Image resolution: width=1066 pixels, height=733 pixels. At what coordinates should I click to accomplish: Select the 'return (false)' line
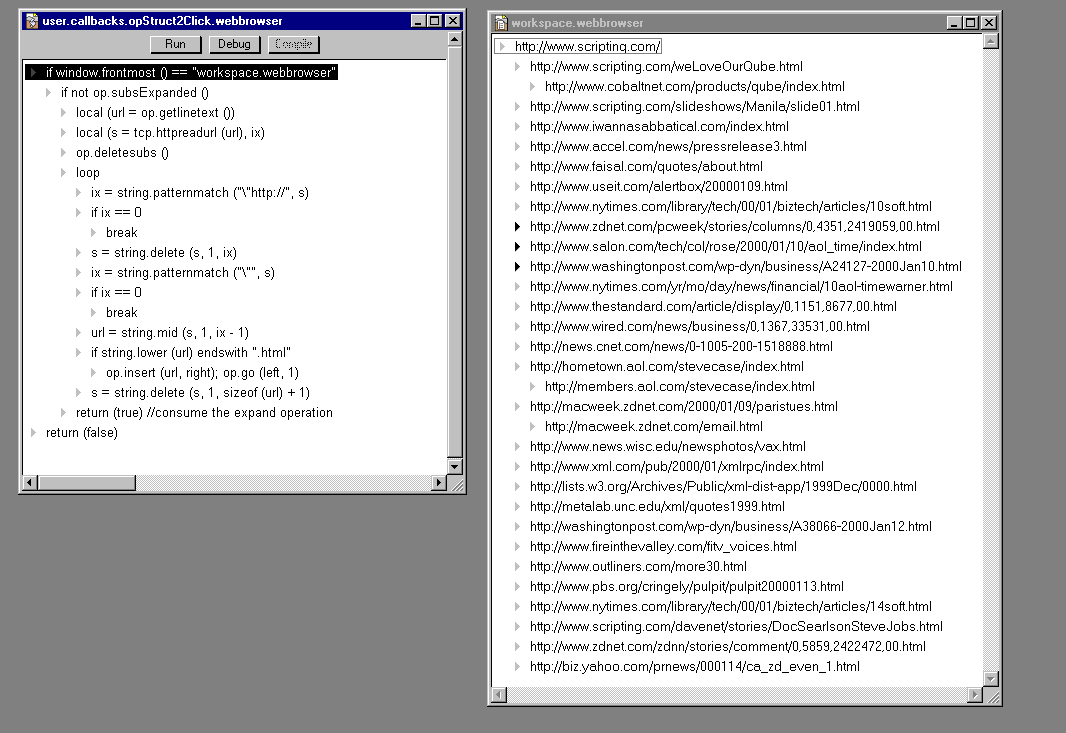pos(81,433)
